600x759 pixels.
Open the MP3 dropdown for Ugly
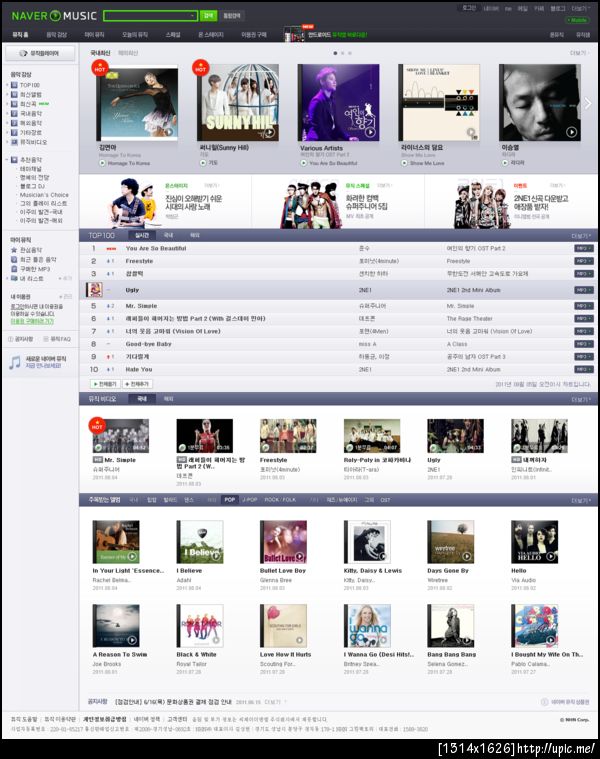584,290
